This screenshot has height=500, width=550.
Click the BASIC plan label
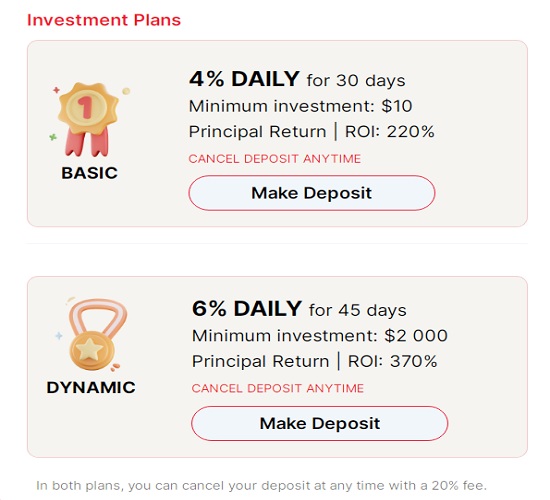click(89, 173)
